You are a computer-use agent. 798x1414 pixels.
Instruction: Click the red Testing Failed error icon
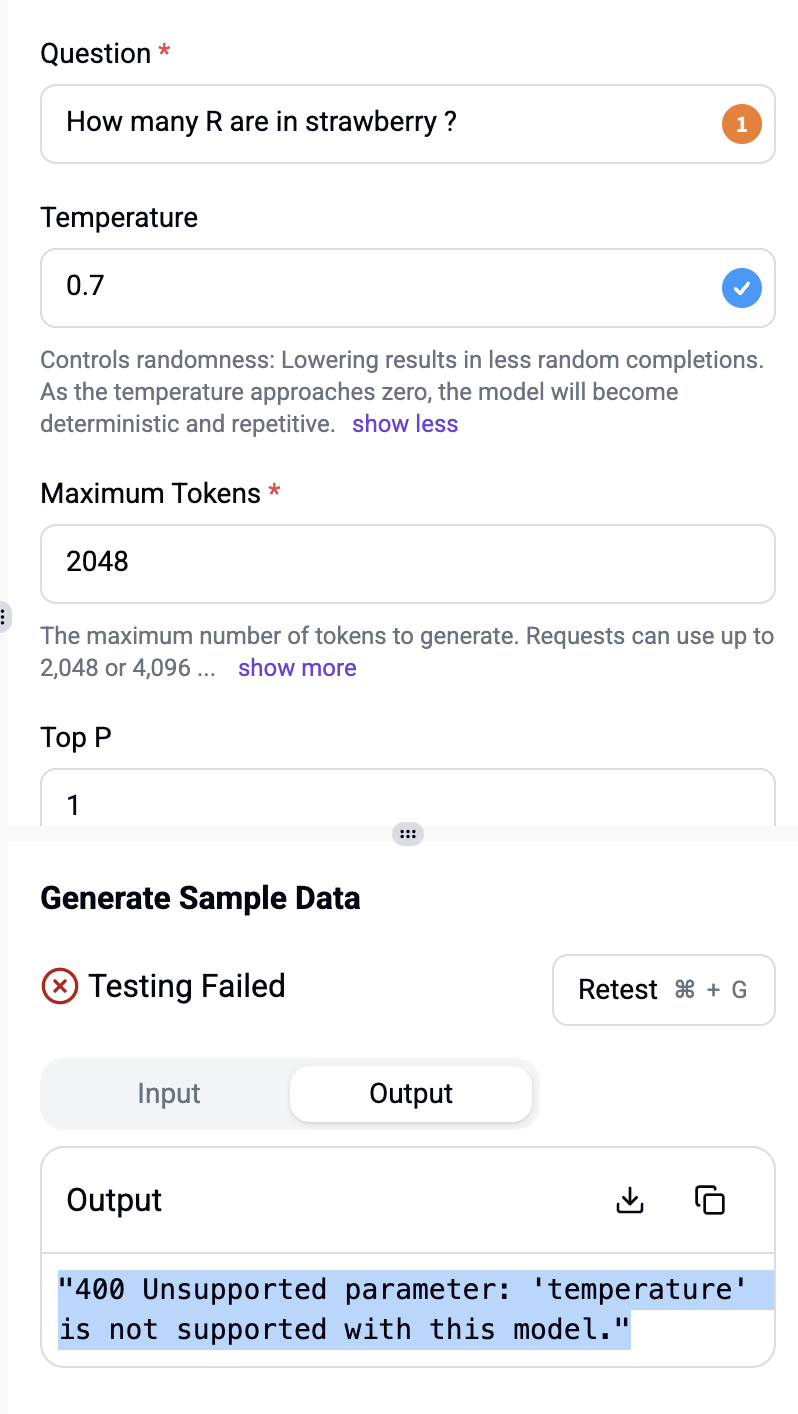click(59, 987)
